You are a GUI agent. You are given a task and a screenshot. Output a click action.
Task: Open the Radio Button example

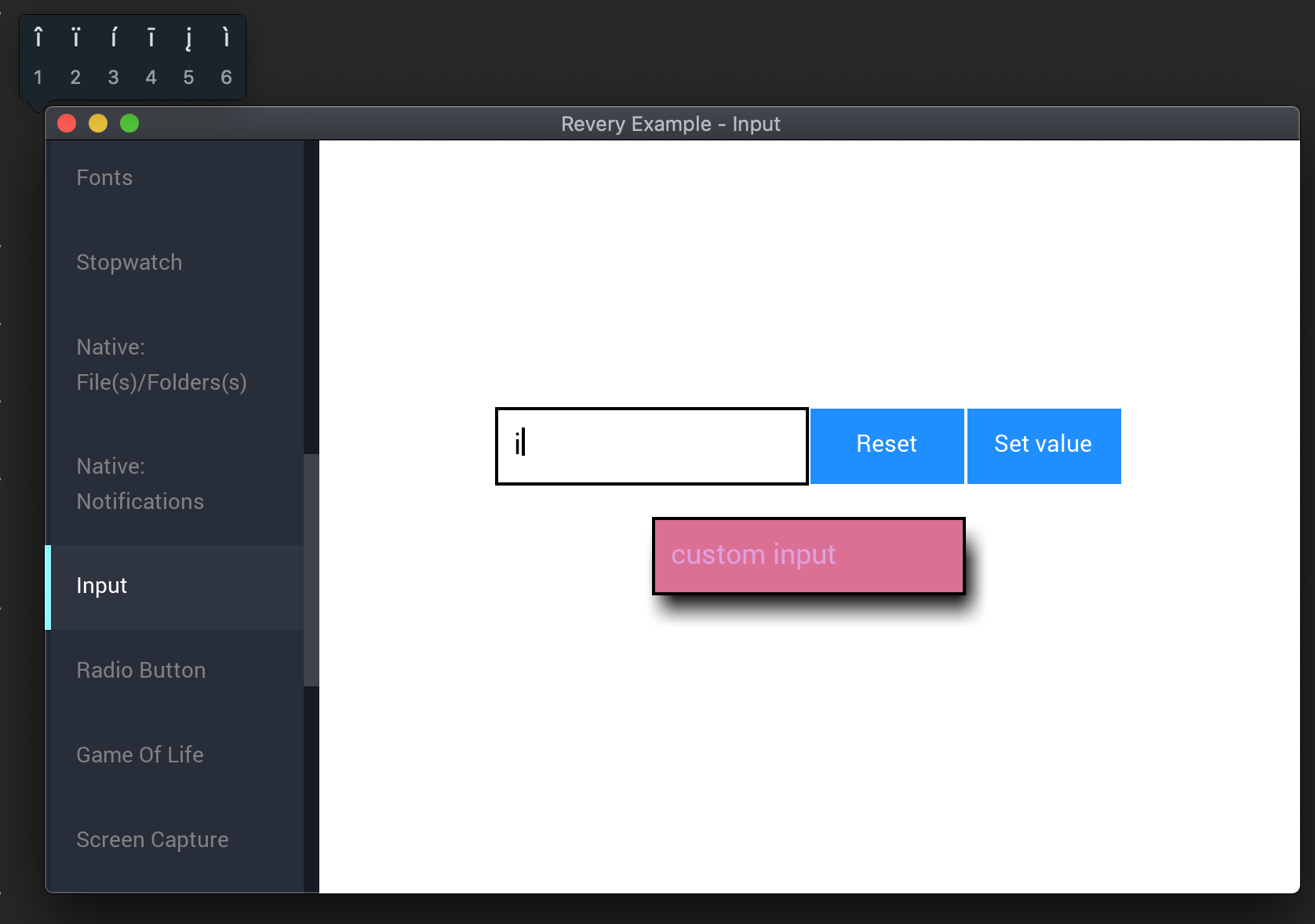pyautogui.click(x=175, y=671)
